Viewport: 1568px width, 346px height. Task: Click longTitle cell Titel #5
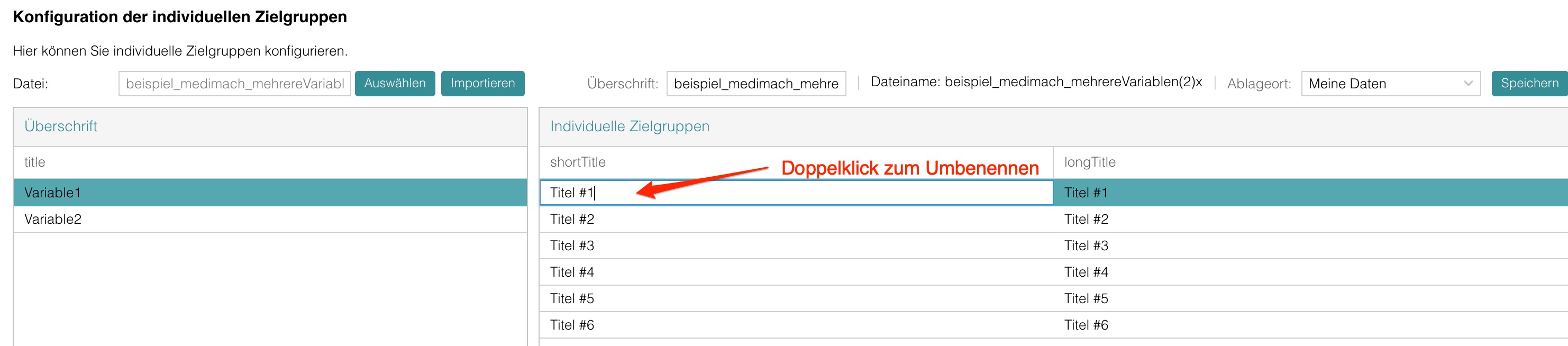click(x=1309, y=298)
